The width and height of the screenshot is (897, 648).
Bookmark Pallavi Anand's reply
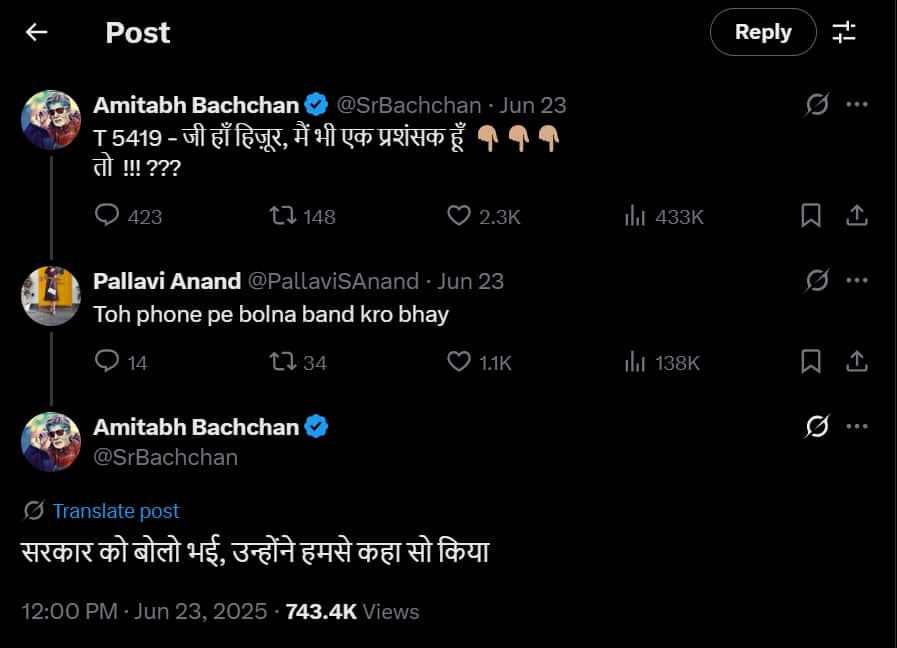coord(811,362)
